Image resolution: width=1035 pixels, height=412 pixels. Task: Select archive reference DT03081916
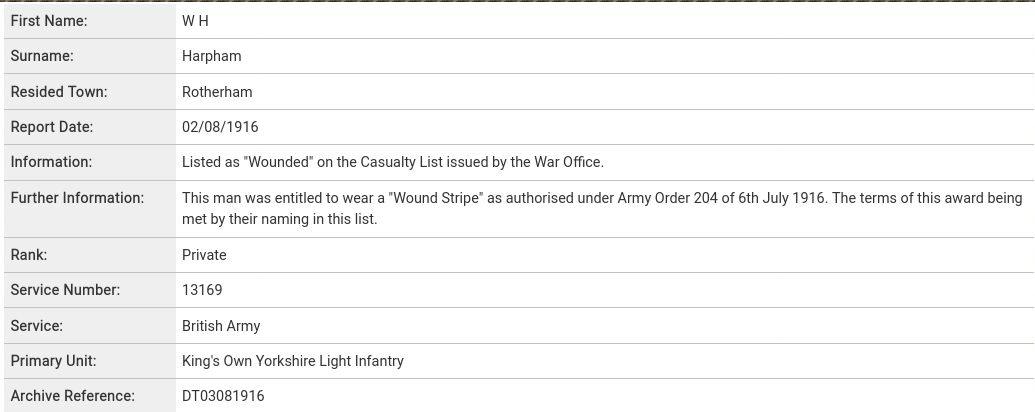coord(223,396)
